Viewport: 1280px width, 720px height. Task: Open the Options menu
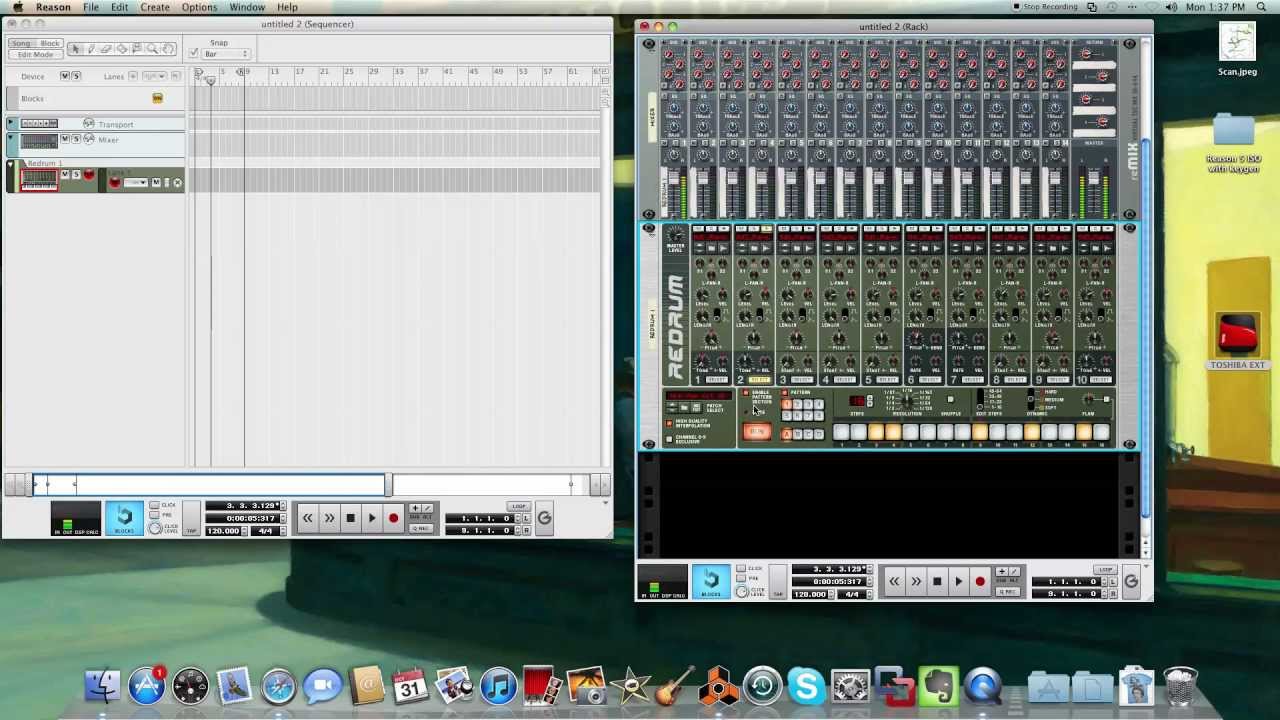tap(199, 7)
